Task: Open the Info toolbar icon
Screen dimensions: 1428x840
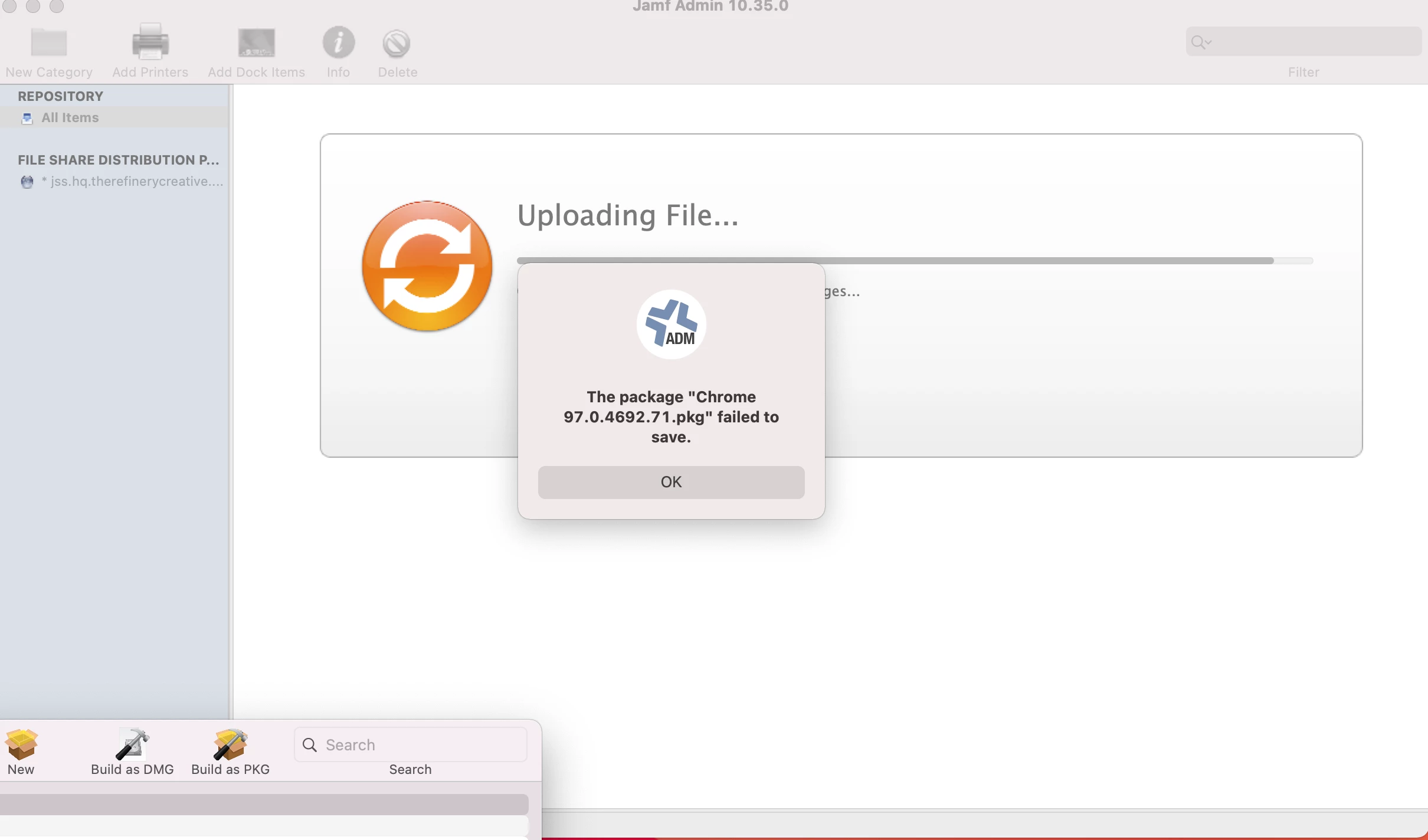Action: tap(338, 42)
